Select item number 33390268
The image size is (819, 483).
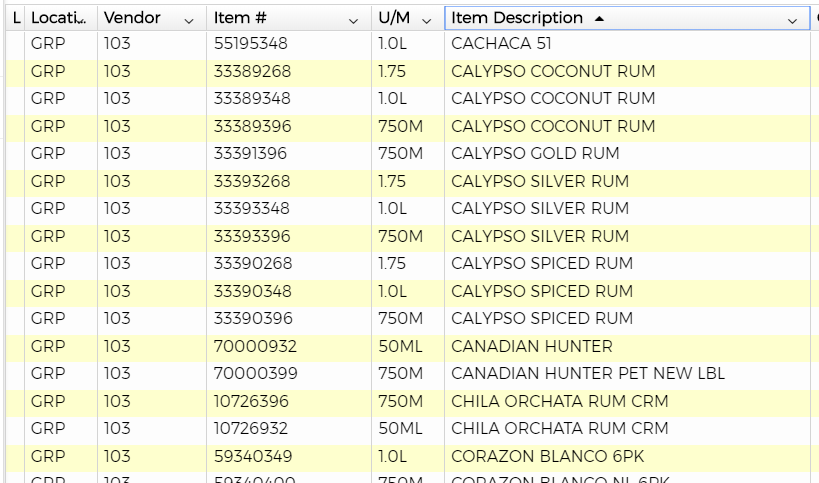[253, 263]
